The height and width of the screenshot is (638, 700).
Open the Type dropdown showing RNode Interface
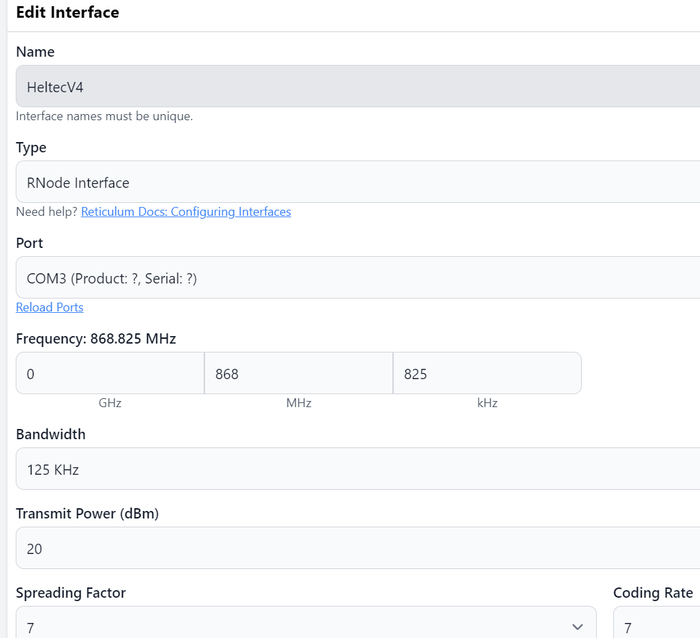[x=350, y=183]
